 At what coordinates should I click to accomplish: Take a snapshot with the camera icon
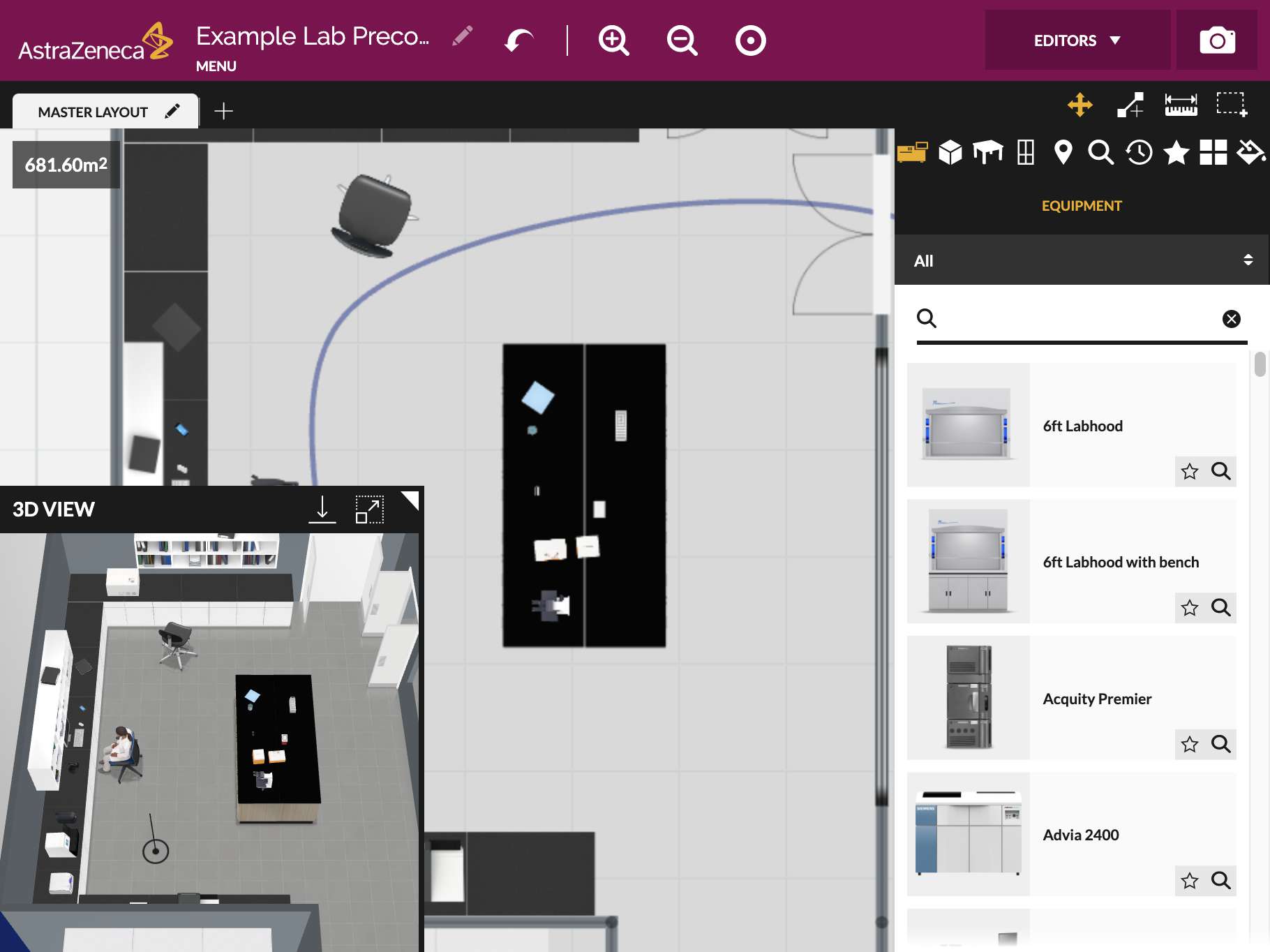pyautogui.click(x=1217, y=40)
